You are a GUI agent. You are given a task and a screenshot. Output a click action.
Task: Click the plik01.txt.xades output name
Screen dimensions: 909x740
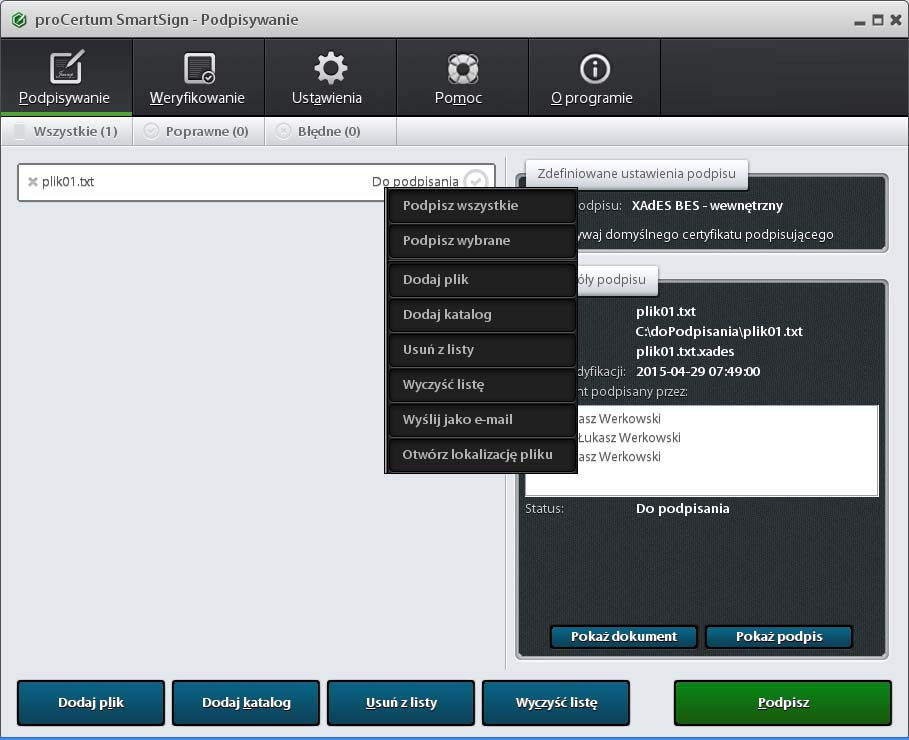coord(685,351)
